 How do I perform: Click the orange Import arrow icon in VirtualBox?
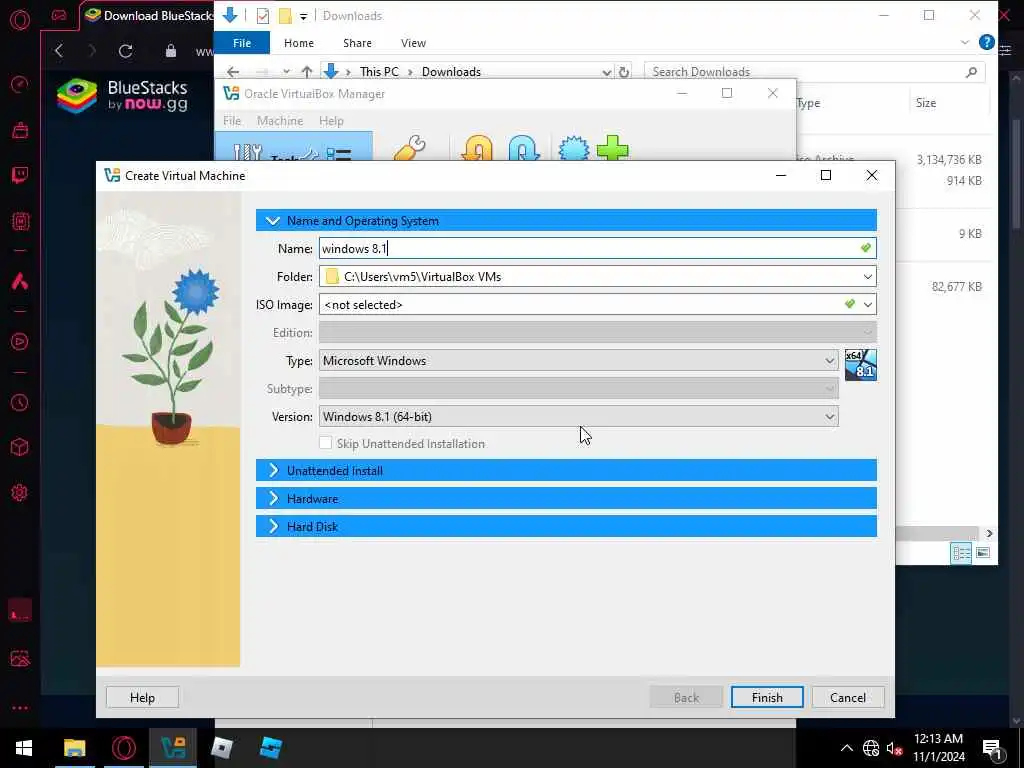pos(477,148)
